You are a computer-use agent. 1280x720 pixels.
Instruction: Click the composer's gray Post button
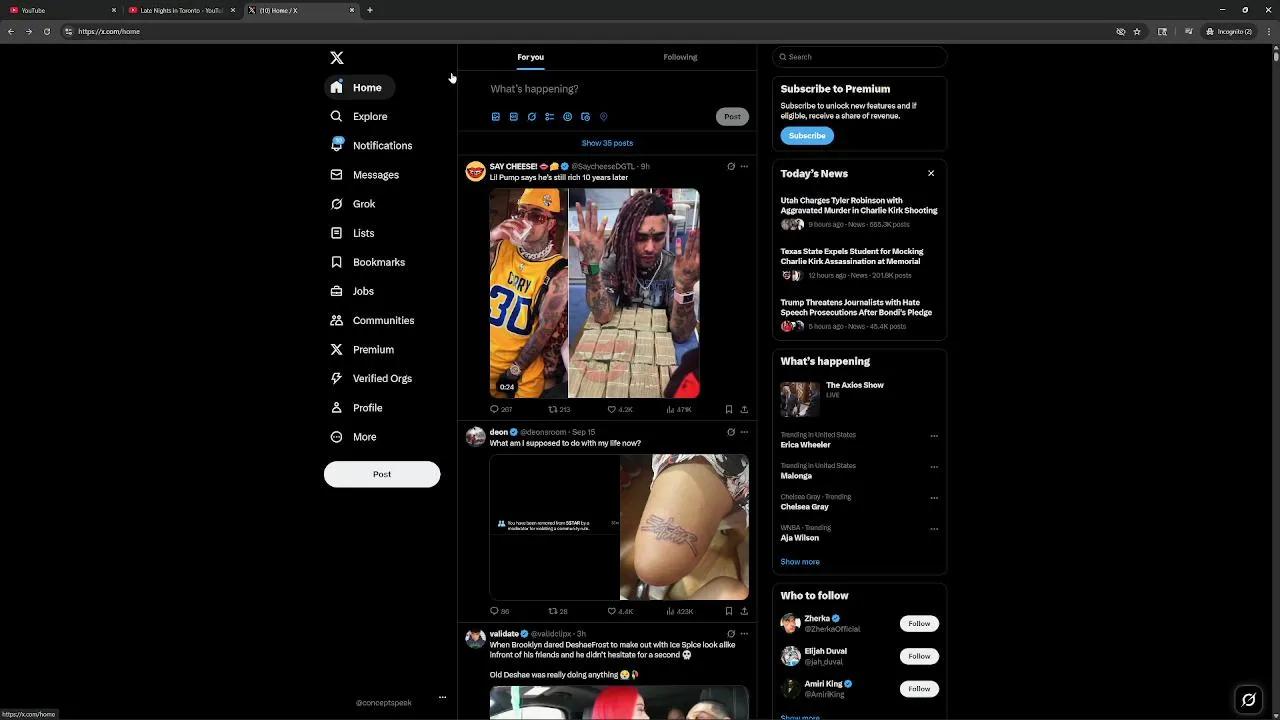[x=732, y=117]
